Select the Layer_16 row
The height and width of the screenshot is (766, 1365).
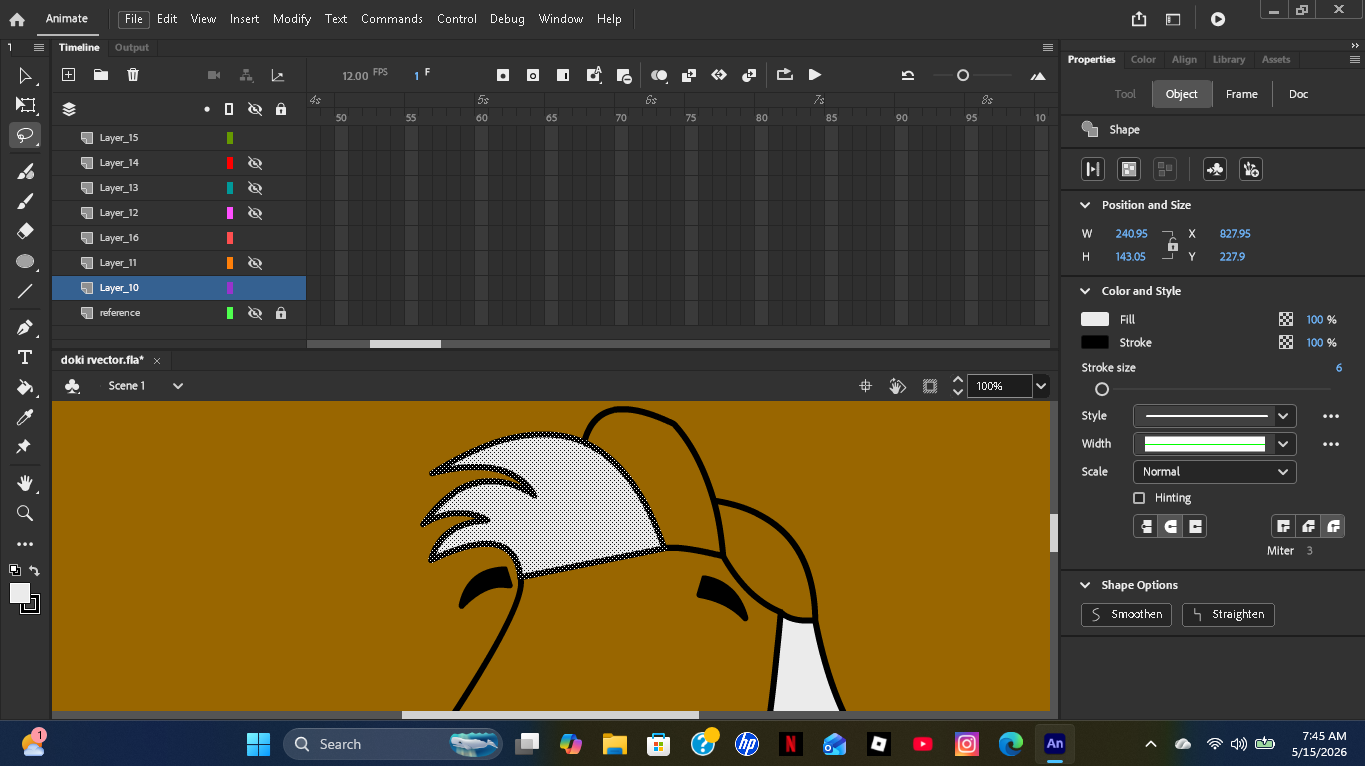coord(179,238)
